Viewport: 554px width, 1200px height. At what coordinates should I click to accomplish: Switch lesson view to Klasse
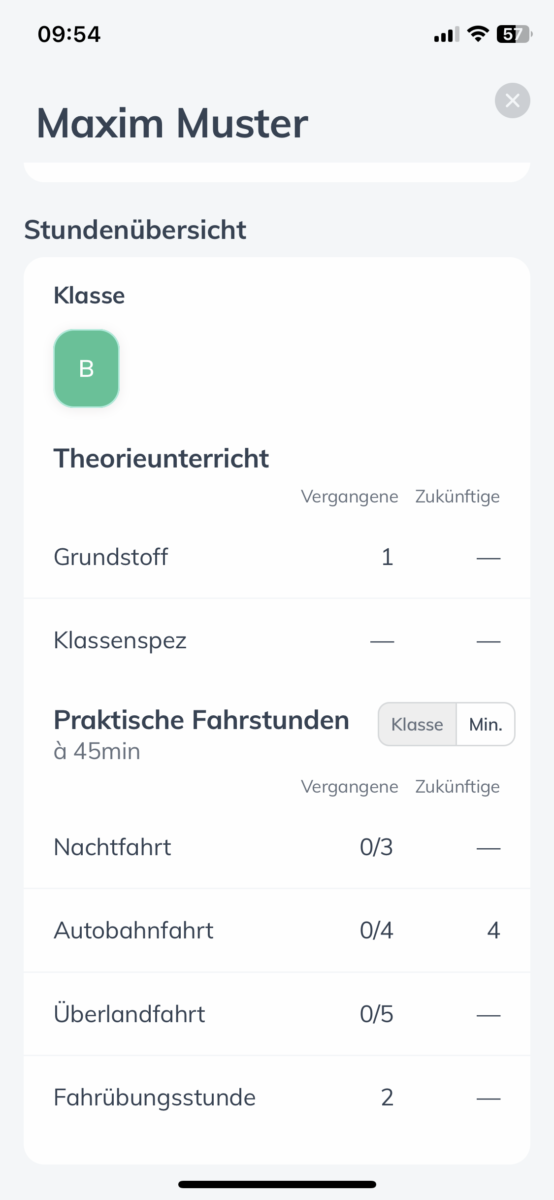[417, 724]
